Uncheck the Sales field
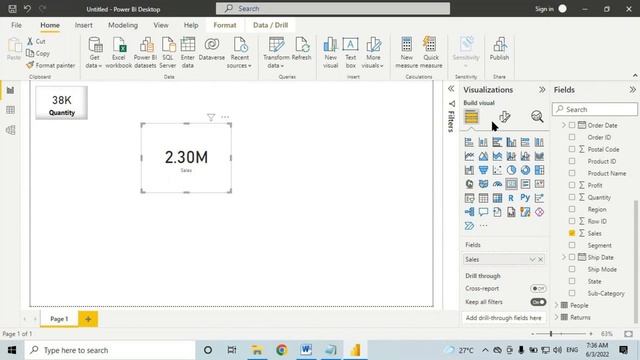640x360 pixels. [x=572, y=233]
